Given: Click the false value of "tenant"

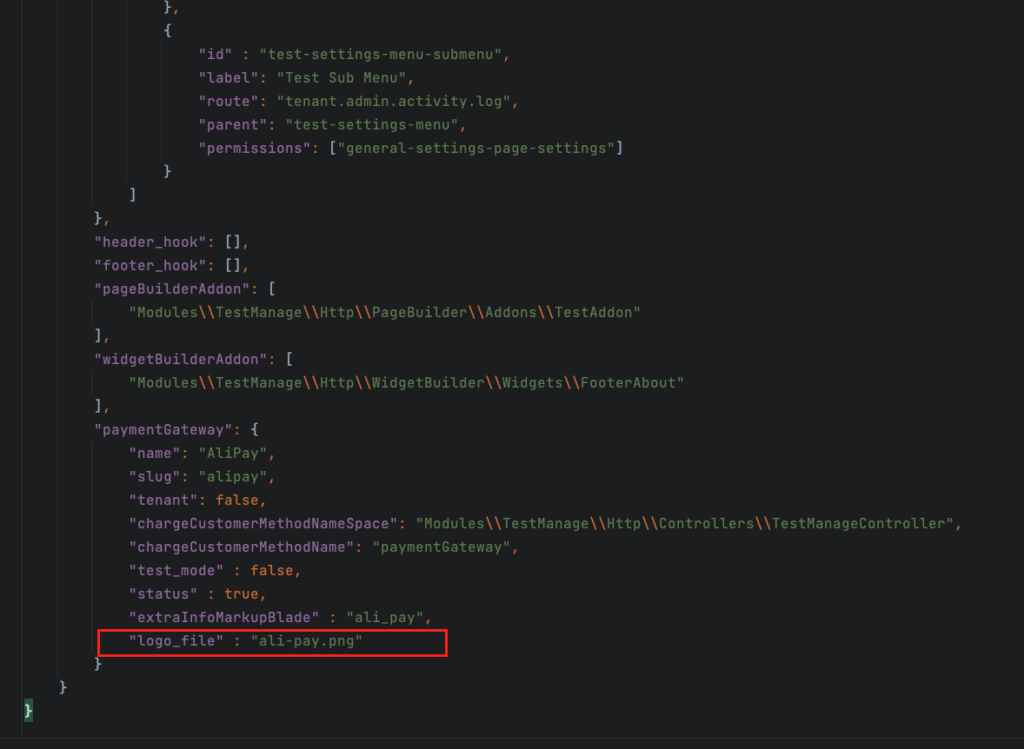Looking at the screenshot, I should click(x=237, y=501).
